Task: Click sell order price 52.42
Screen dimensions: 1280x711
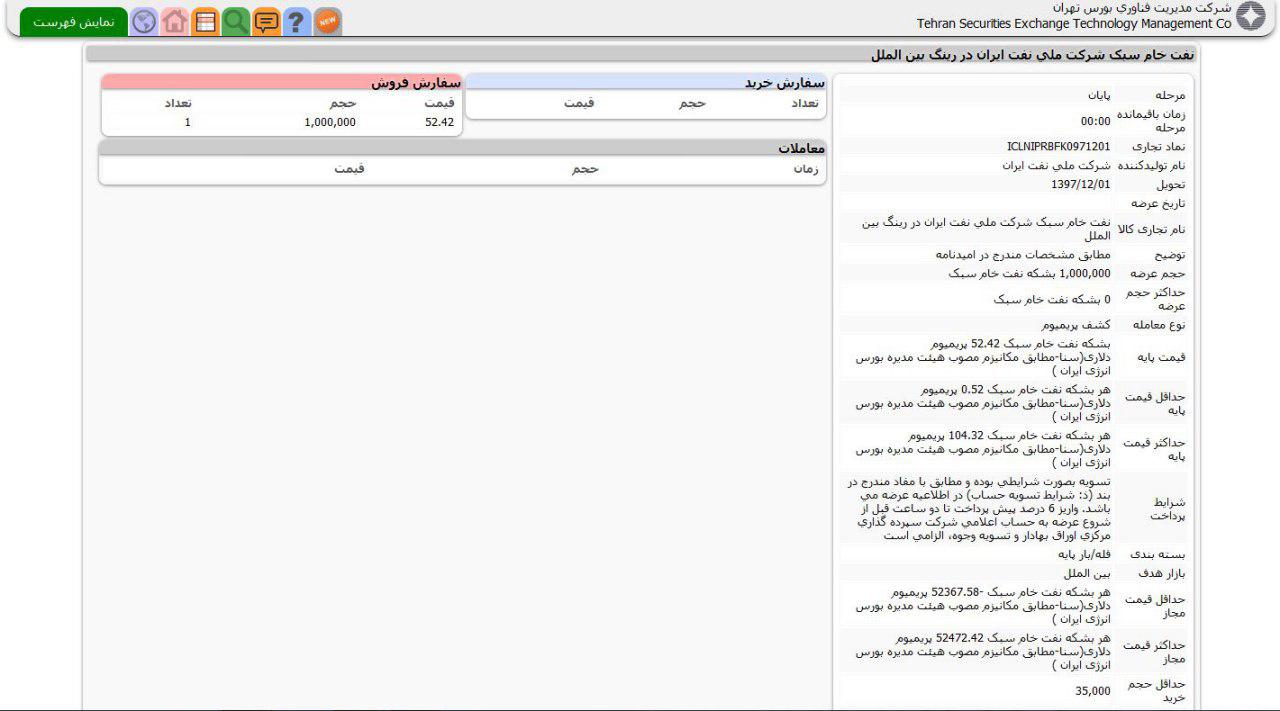Action: tap(439, 122)
